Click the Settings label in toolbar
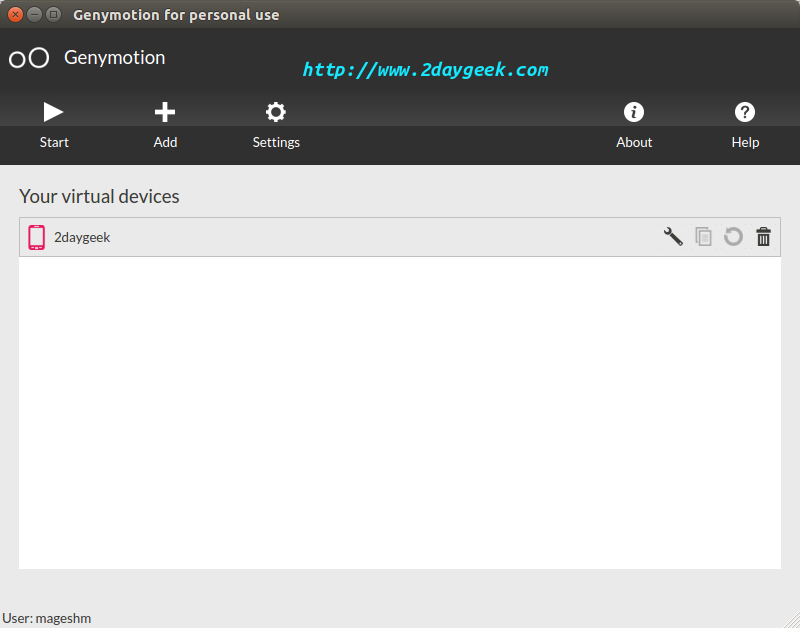Image resolution: width=800 pixels, height=628 pixels. pos(276,142)
